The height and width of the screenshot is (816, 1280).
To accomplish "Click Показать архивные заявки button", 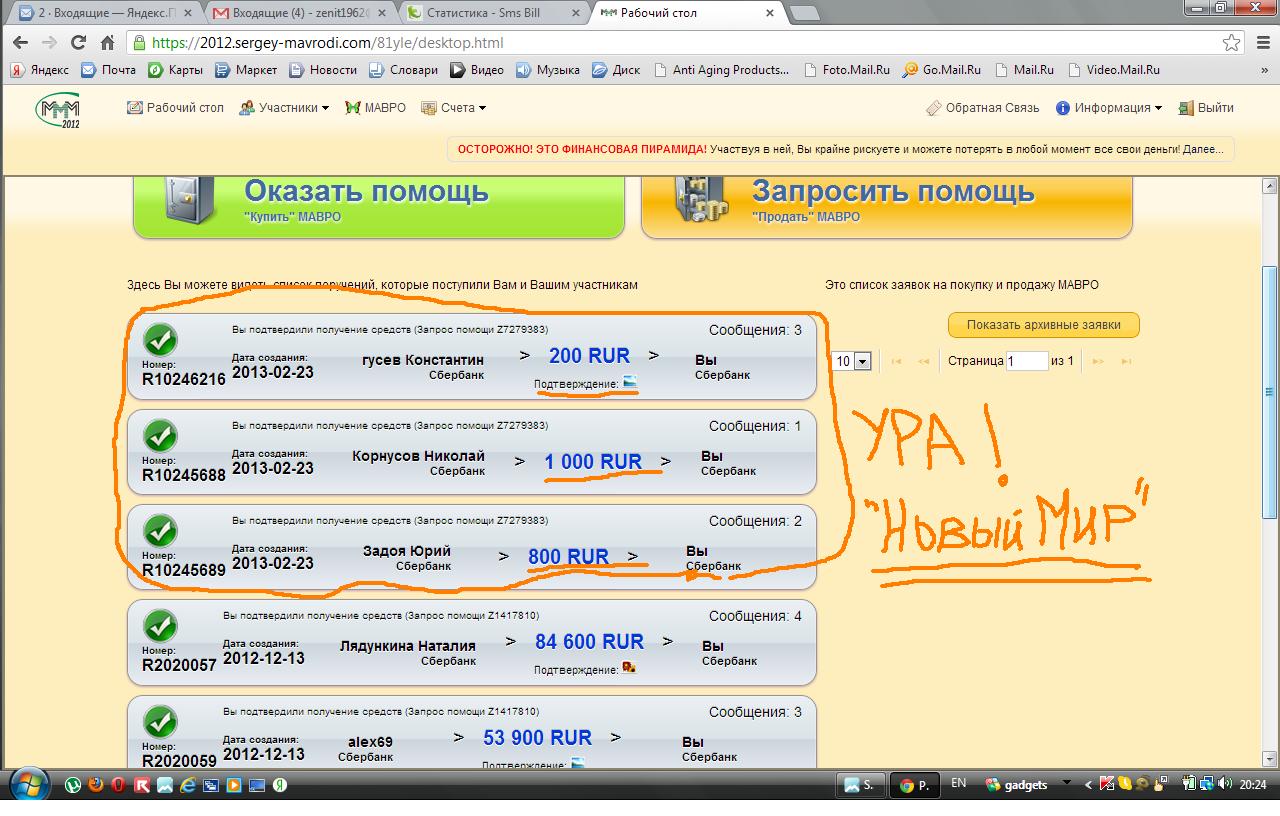I will click(1044, 325).
